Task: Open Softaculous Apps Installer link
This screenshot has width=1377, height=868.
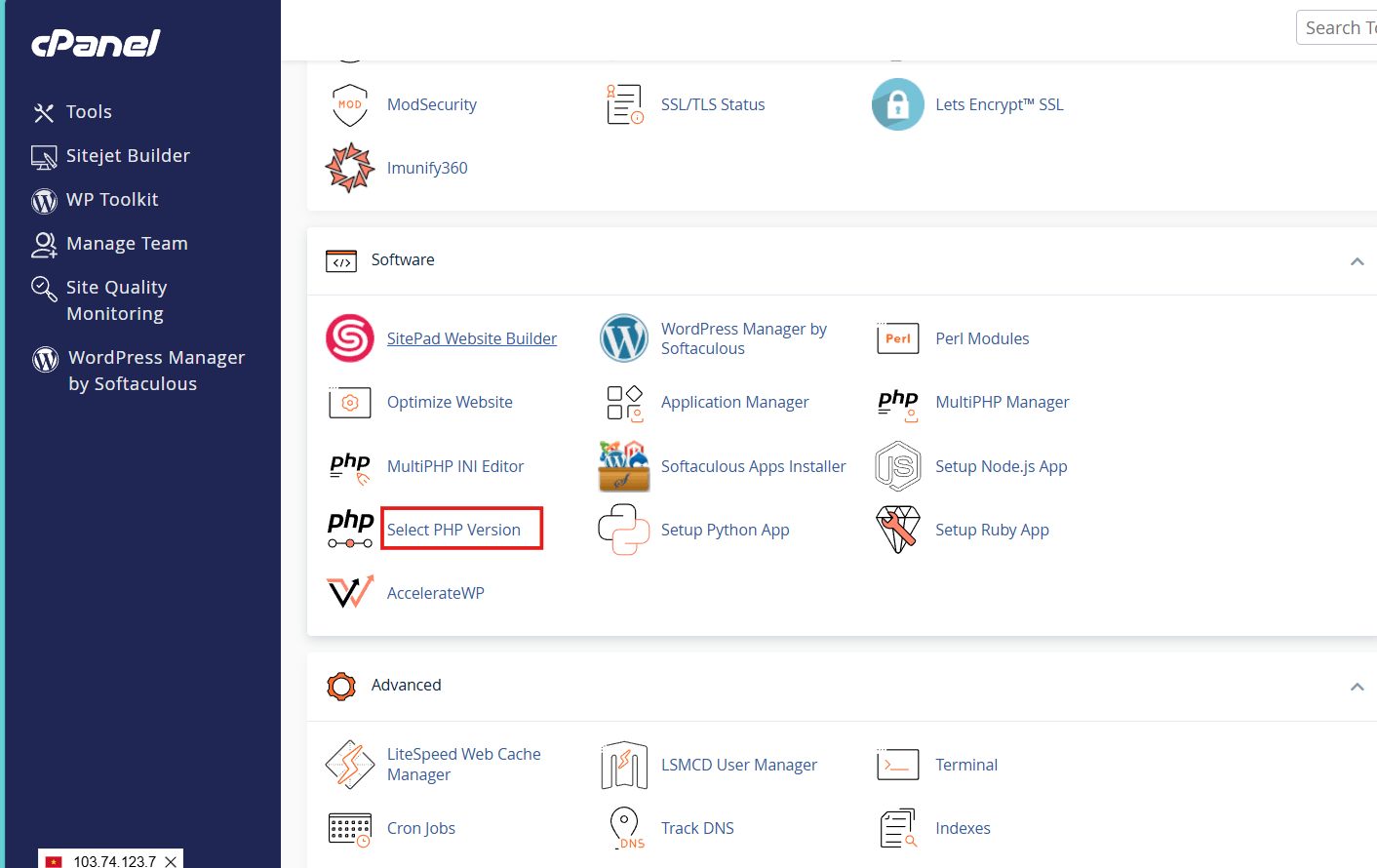Action: 754,466
